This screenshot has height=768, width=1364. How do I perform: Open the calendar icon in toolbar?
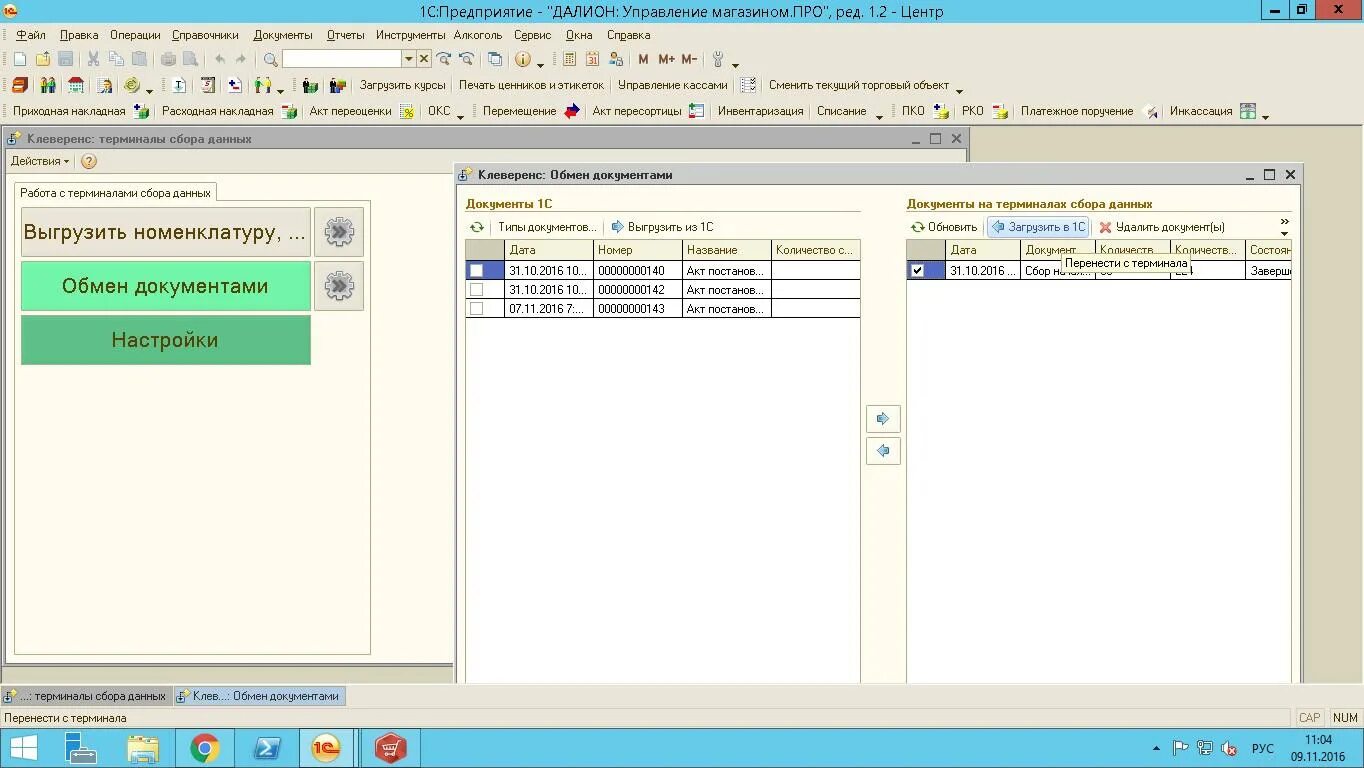pyautogui.click(x=593, y=59)
